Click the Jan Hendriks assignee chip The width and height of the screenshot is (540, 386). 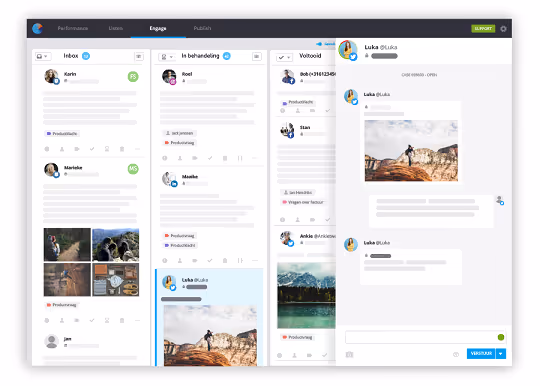pyautogui.click(x=298, y=192)
